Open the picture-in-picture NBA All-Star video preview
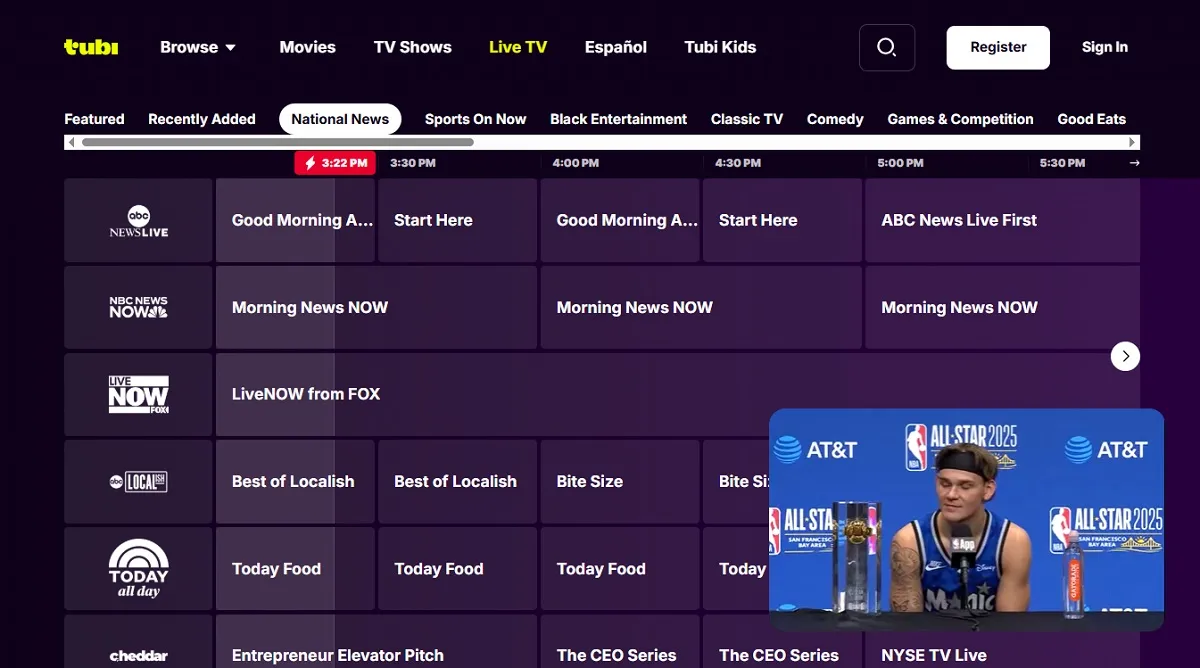Screen dimensions: 1200x668 [966, 519]
